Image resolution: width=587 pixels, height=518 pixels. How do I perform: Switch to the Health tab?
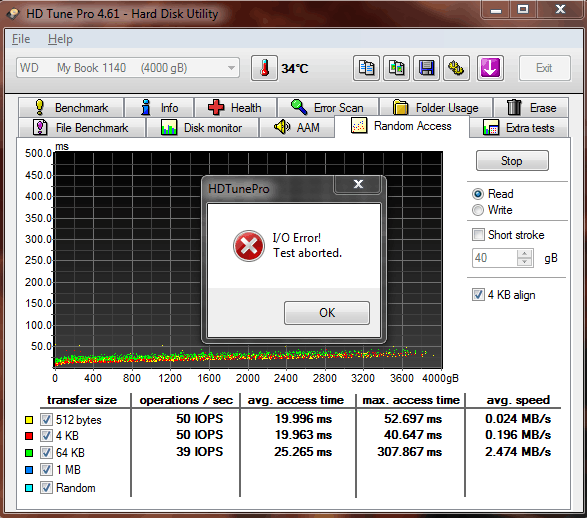[x=235, y=108]
